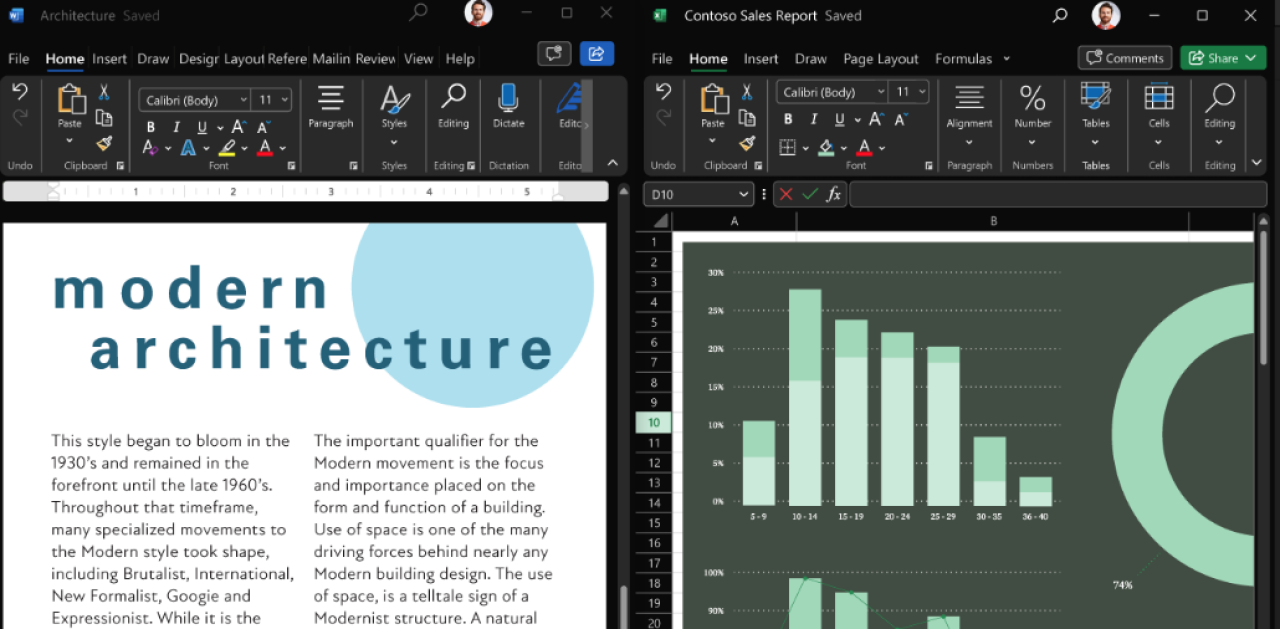This screenshot has height=629, width=1280.
Task: Select the Format Painter in Excel
Action: pos(746,145)
